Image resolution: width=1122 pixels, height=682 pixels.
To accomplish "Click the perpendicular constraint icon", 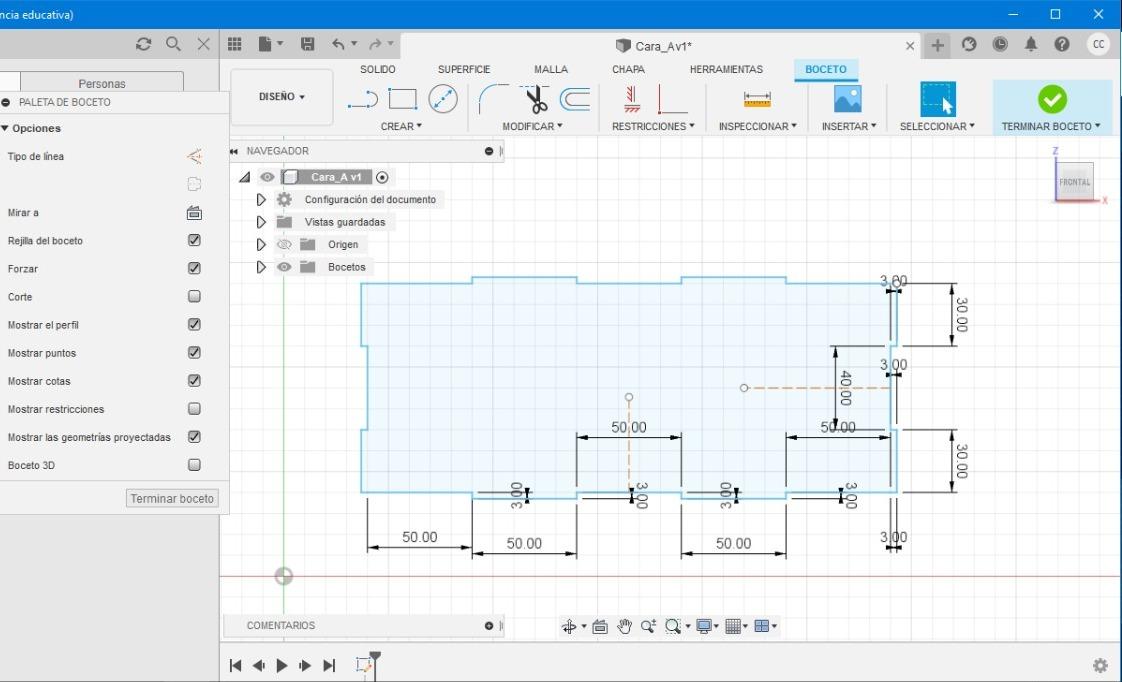I will (672, 99).
